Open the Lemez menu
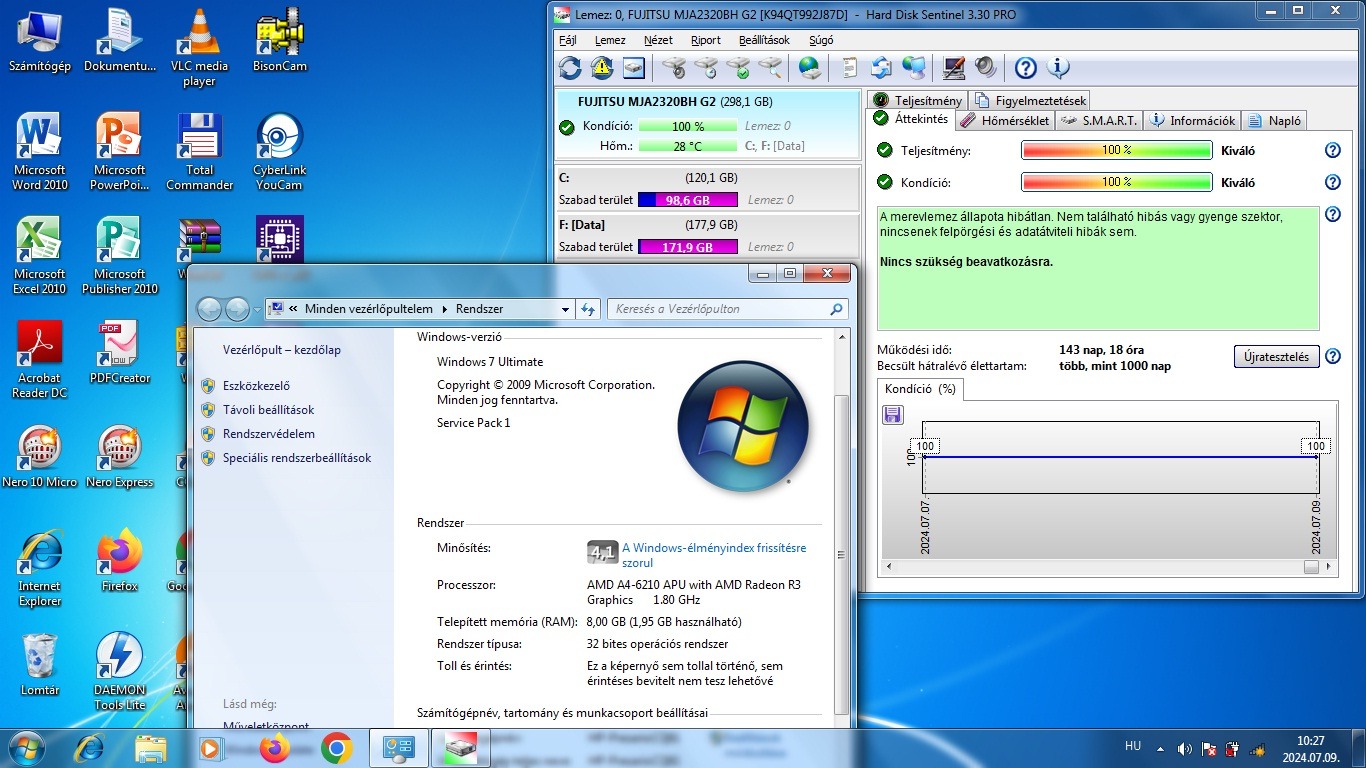Screen dimensions: 1366x768 (610, 40)
